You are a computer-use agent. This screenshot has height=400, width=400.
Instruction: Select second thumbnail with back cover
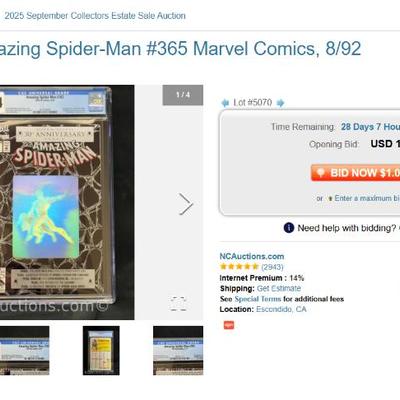pos(101,351)
